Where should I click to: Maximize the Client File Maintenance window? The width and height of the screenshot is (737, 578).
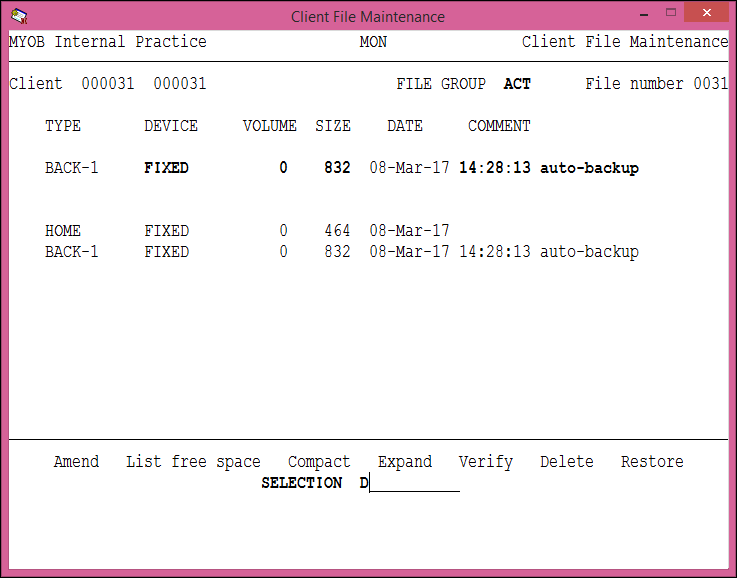click(x=671, y=13)
